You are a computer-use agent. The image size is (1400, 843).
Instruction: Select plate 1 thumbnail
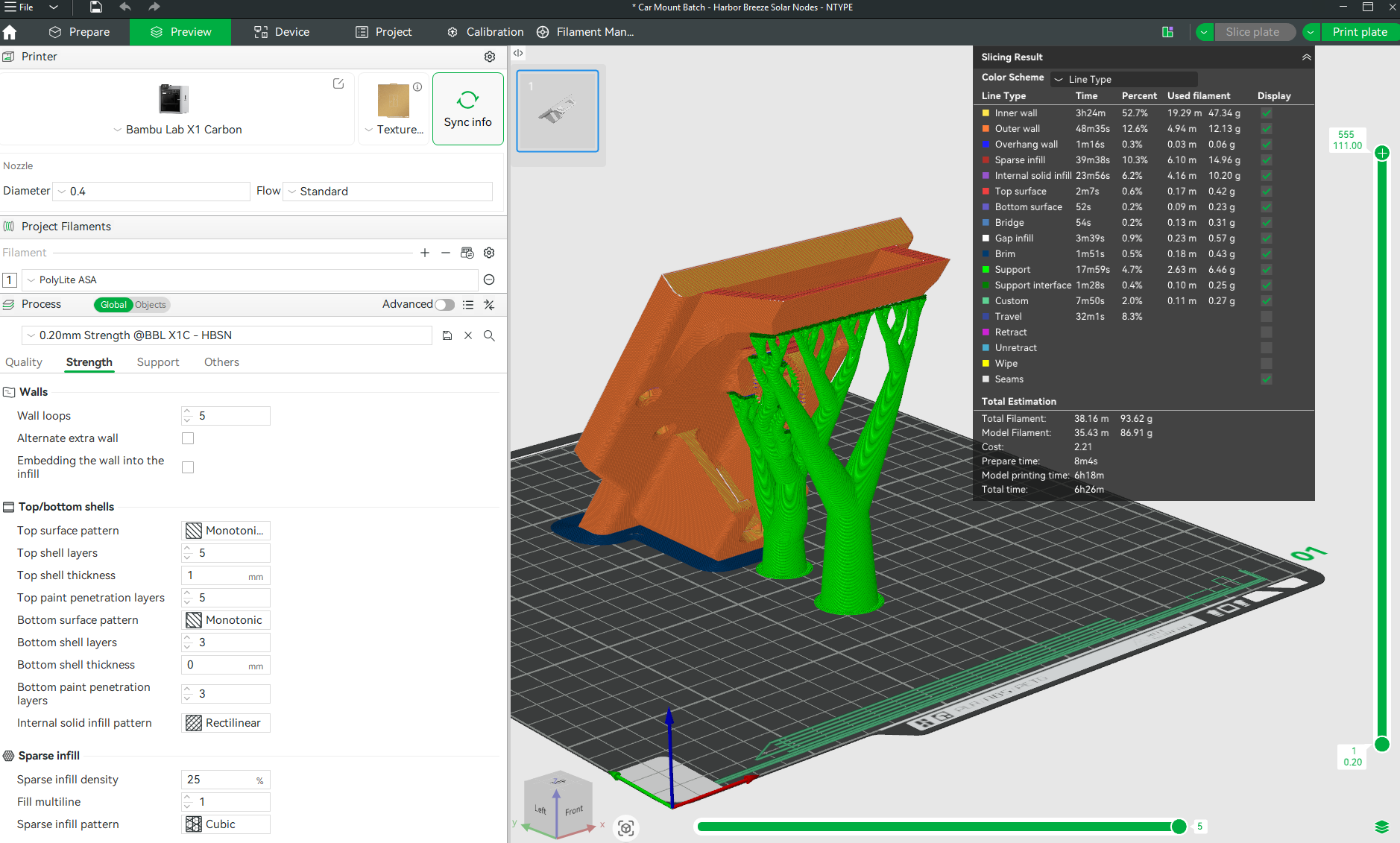pyautogui.click(x=558, y=111)
